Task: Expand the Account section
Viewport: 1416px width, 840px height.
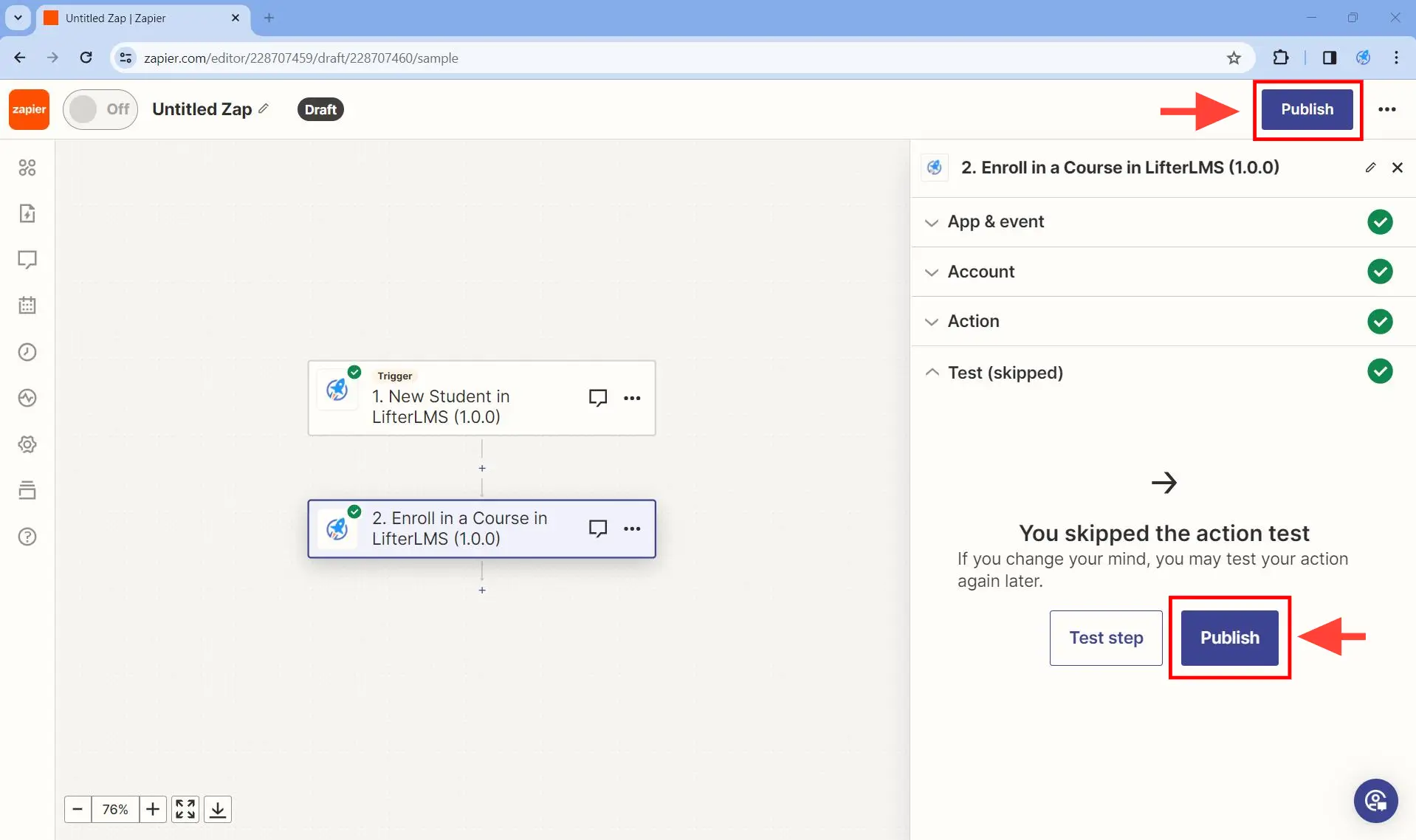Action: 1163,272
